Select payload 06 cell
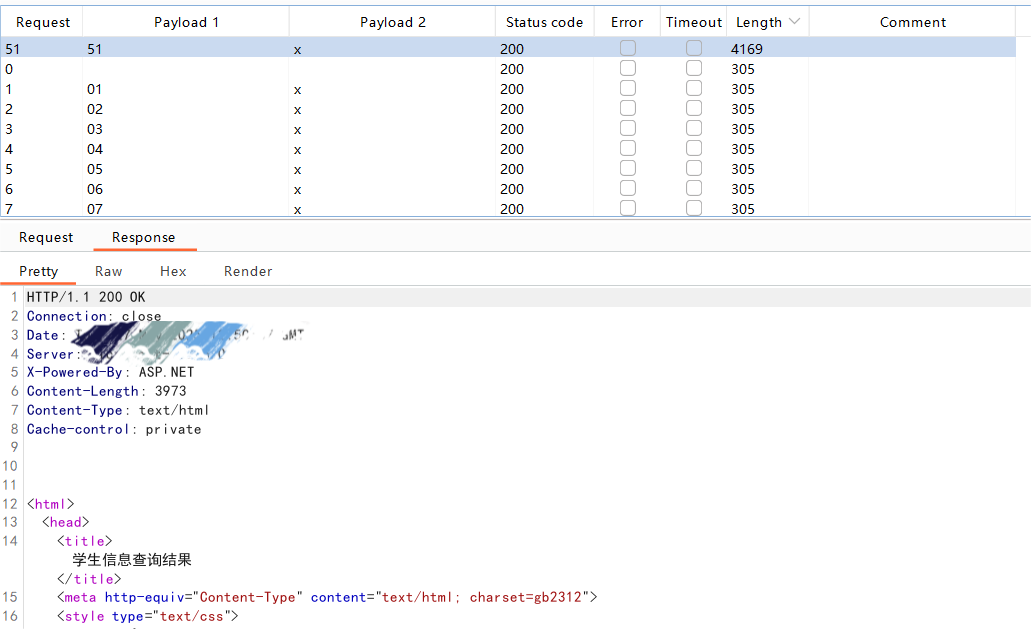1031x629 pixels. [x=95, y=189]
